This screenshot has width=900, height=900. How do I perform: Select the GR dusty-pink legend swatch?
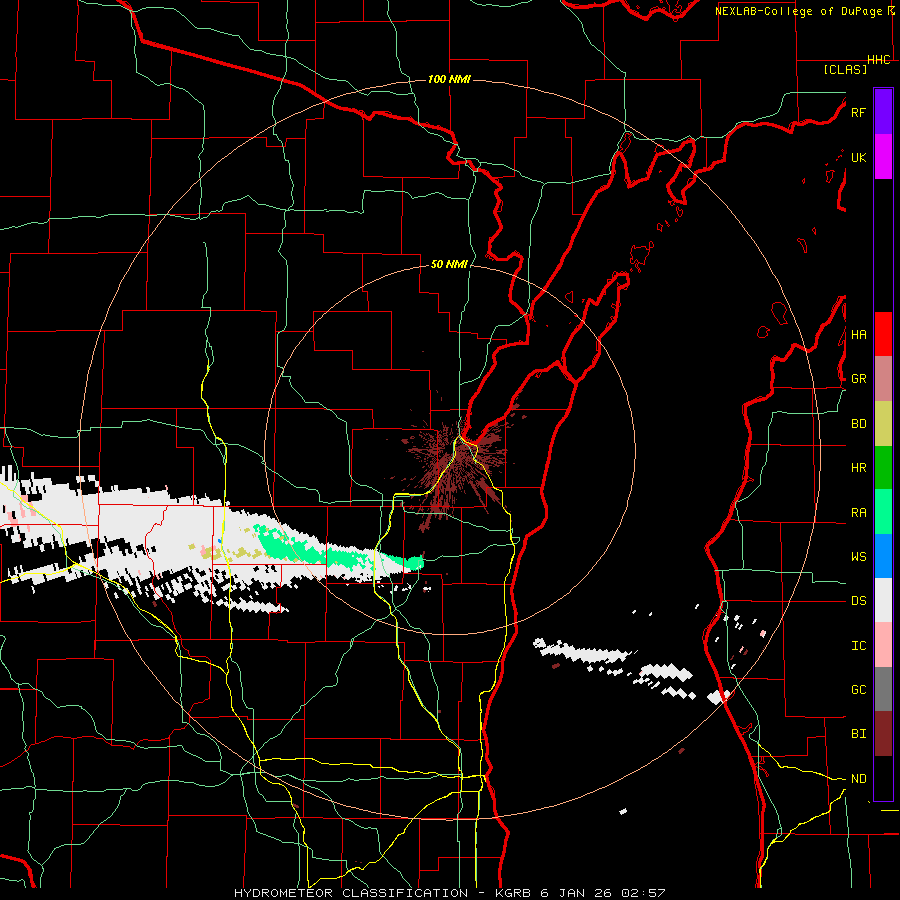coord(883,378)
